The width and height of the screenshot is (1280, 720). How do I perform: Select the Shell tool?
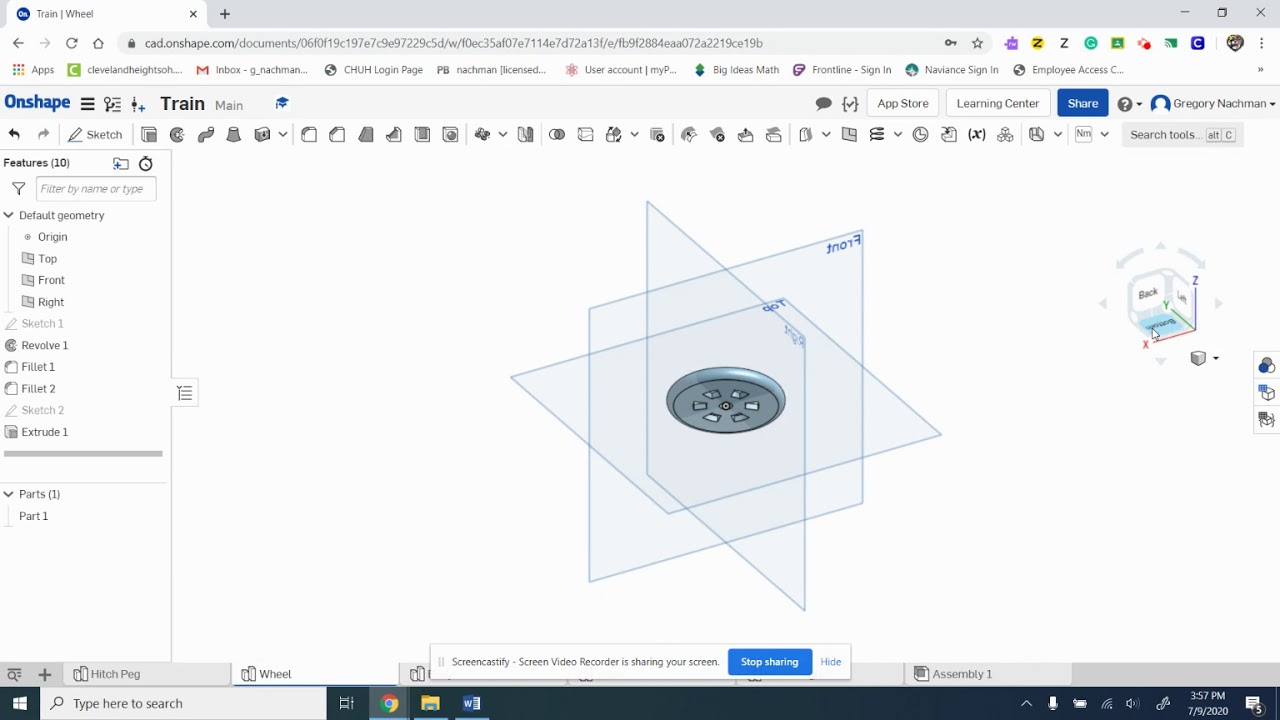pos(422,135)
